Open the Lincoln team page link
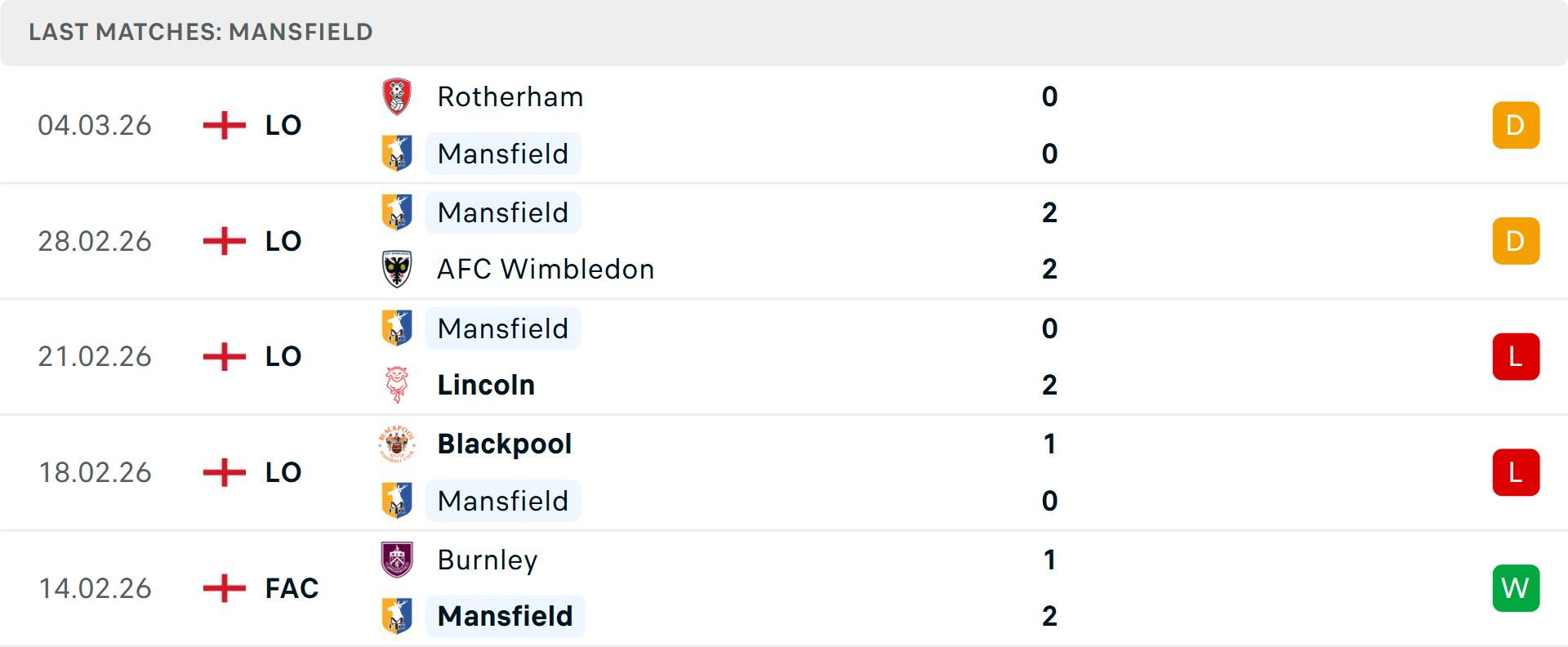Image resolution: width=1568 pixels, height=647 pixels. (486, 385)
